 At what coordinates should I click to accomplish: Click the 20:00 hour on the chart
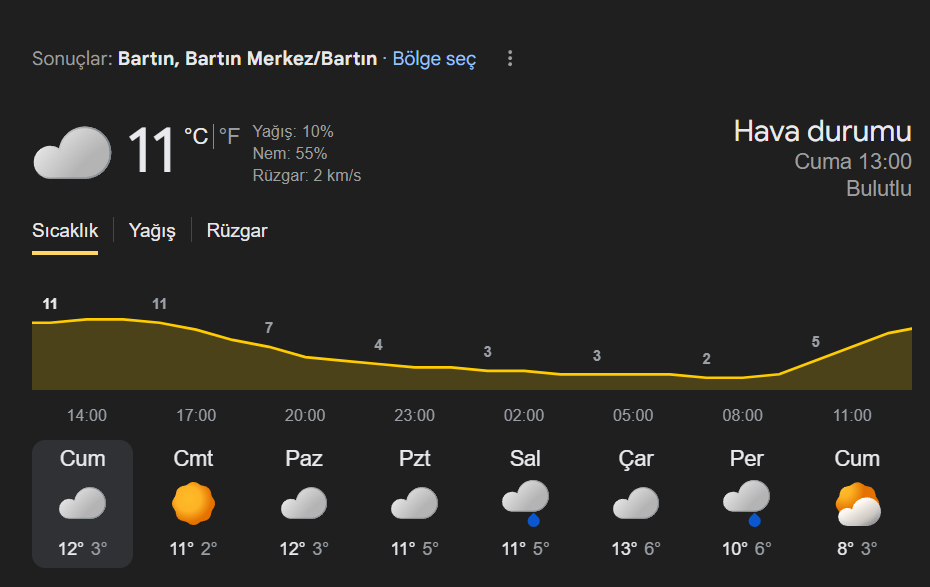click(305, 415)
